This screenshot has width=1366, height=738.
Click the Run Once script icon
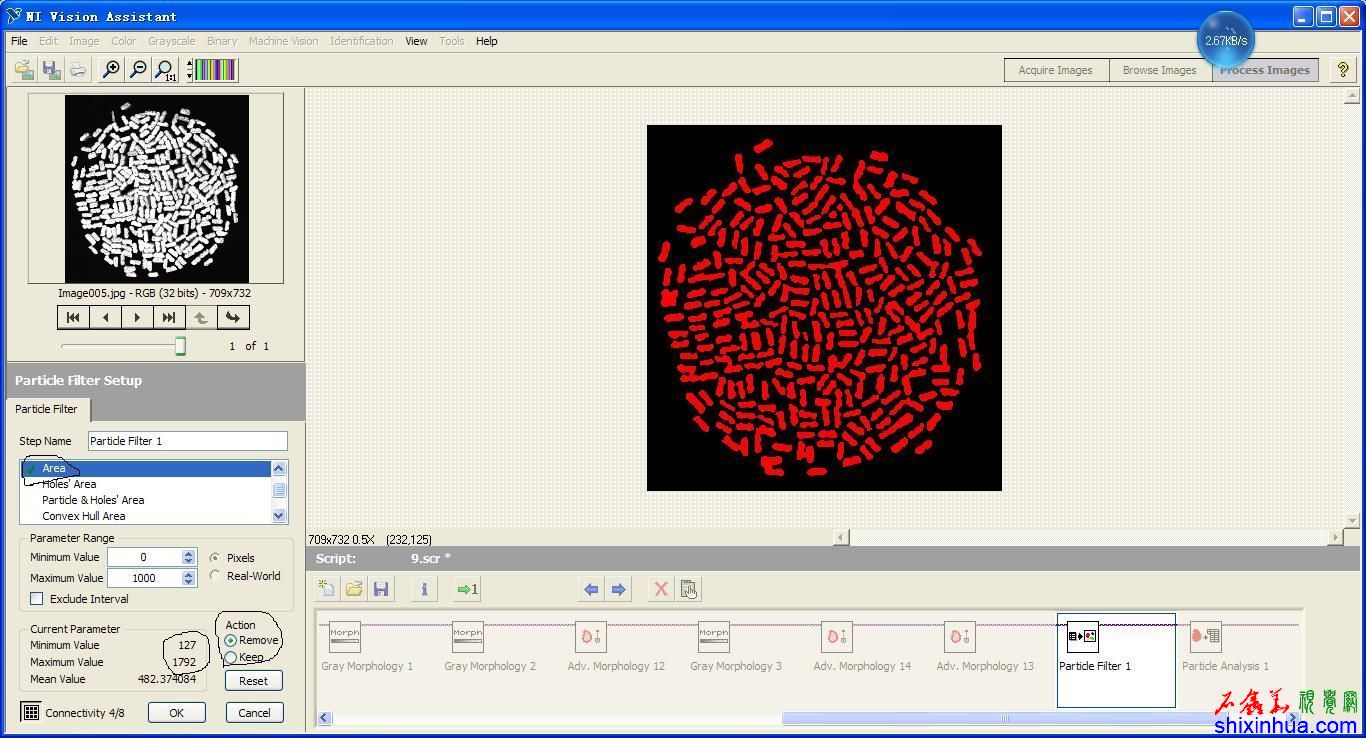tap(467, 589)
